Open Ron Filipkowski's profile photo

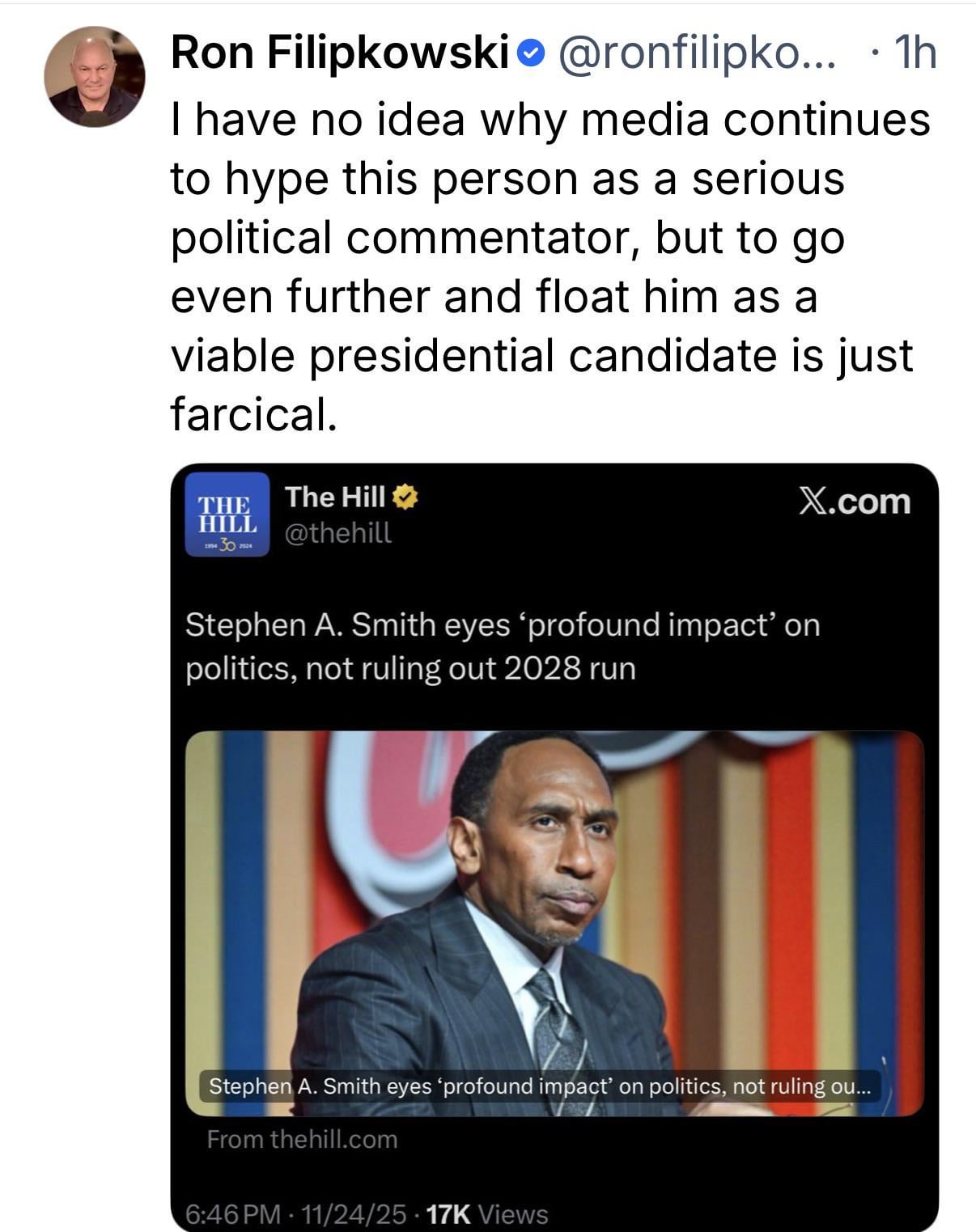pos(95,77)
